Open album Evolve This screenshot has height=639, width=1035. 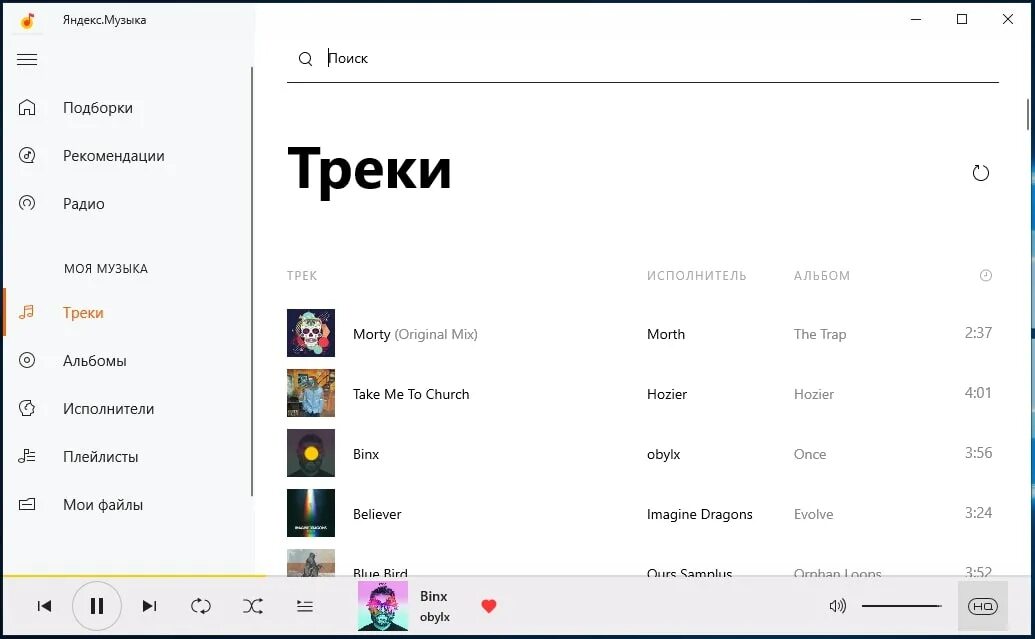point(813,515)
